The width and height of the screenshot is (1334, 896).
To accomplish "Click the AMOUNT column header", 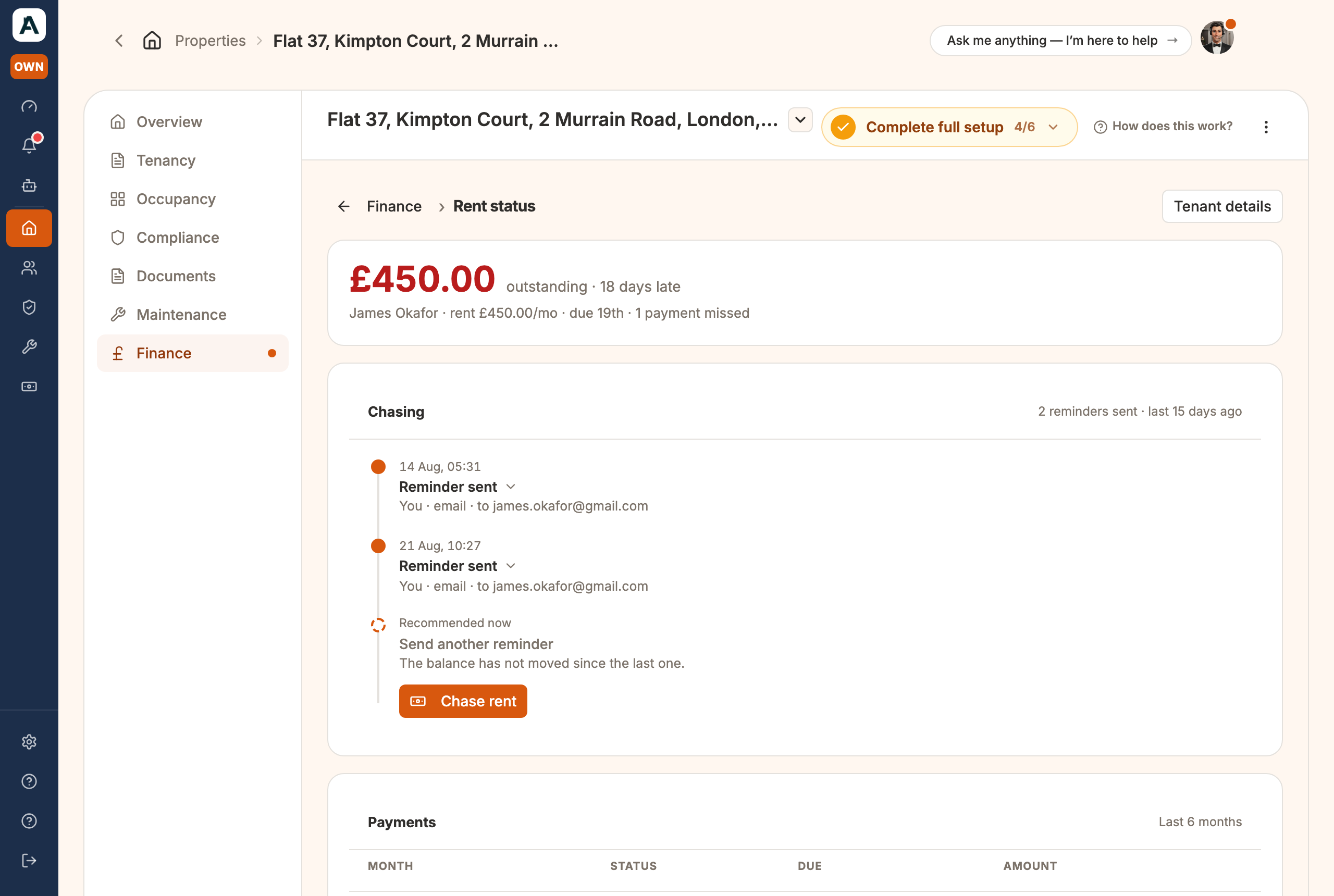I will pos(1030,866).
